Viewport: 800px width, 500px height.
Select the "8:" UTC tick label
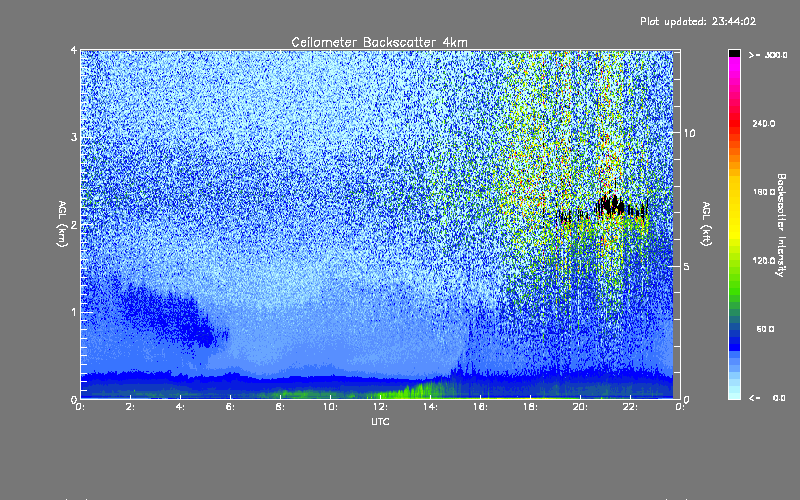pyautogui.click(x=280, y=407)
